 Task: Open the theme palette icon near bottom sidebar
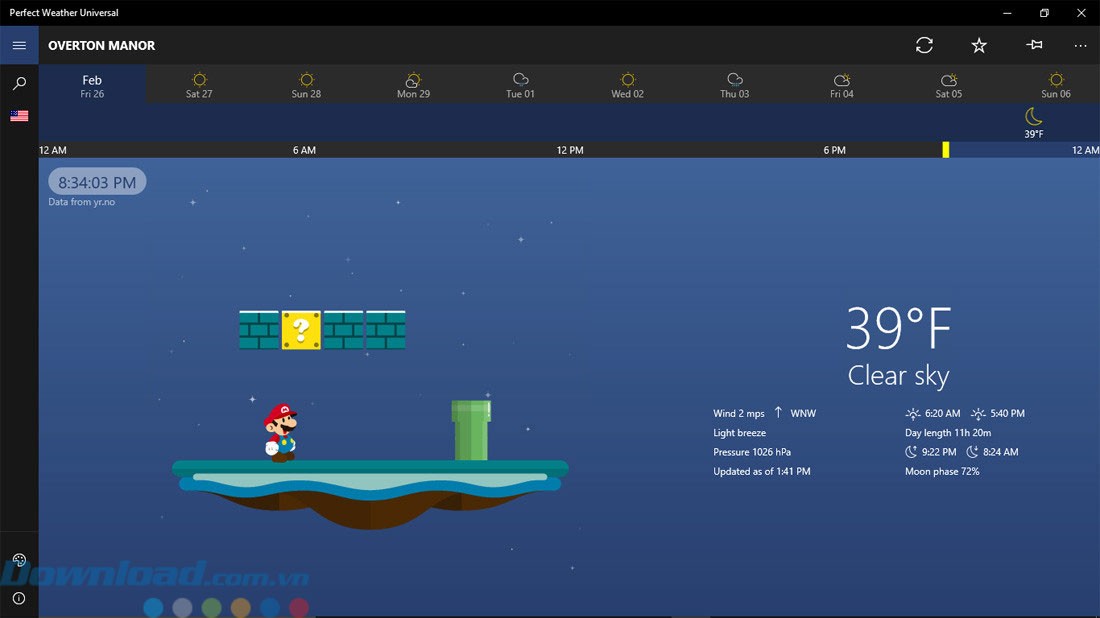(x=19, y=560)
